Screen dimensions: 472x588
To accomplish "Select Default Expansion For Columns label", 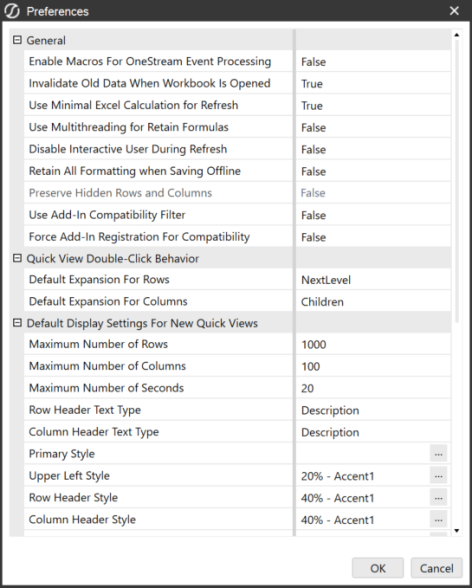I will point(108,302).
